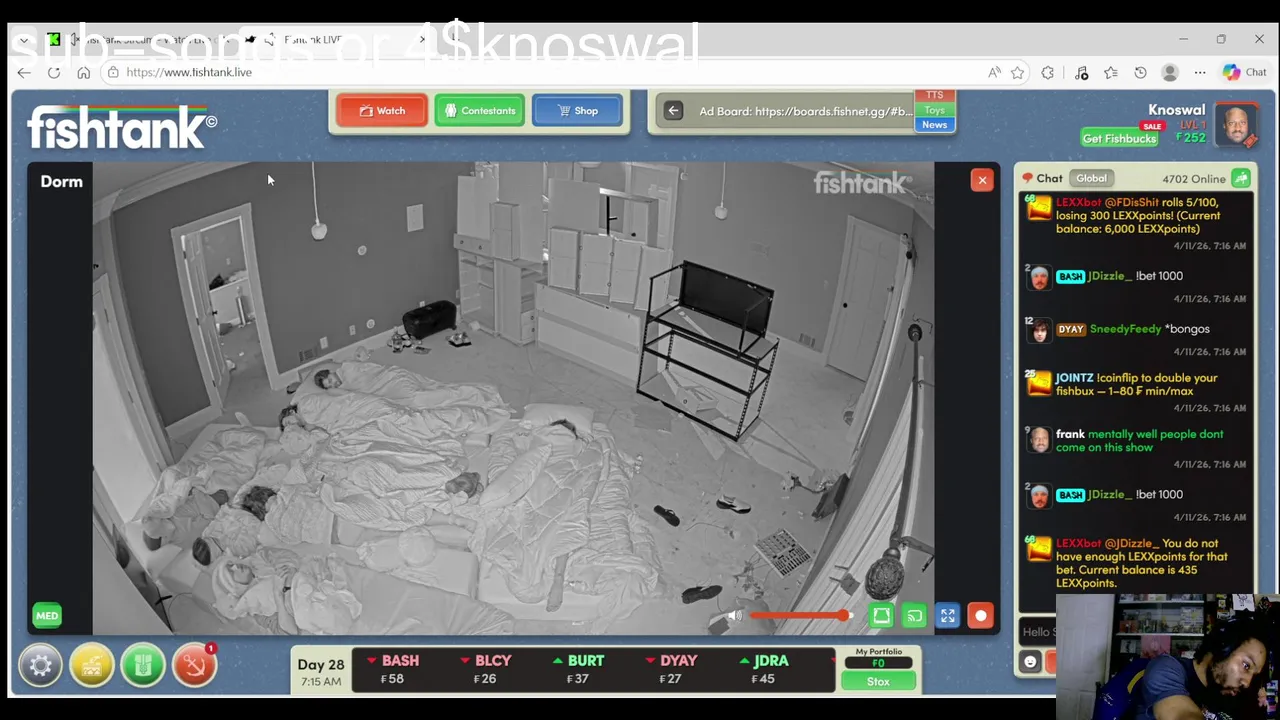Viewport: 1280px width, 720px height.
Task: Select JDRA stock ticker
Action: coord(764,669)
